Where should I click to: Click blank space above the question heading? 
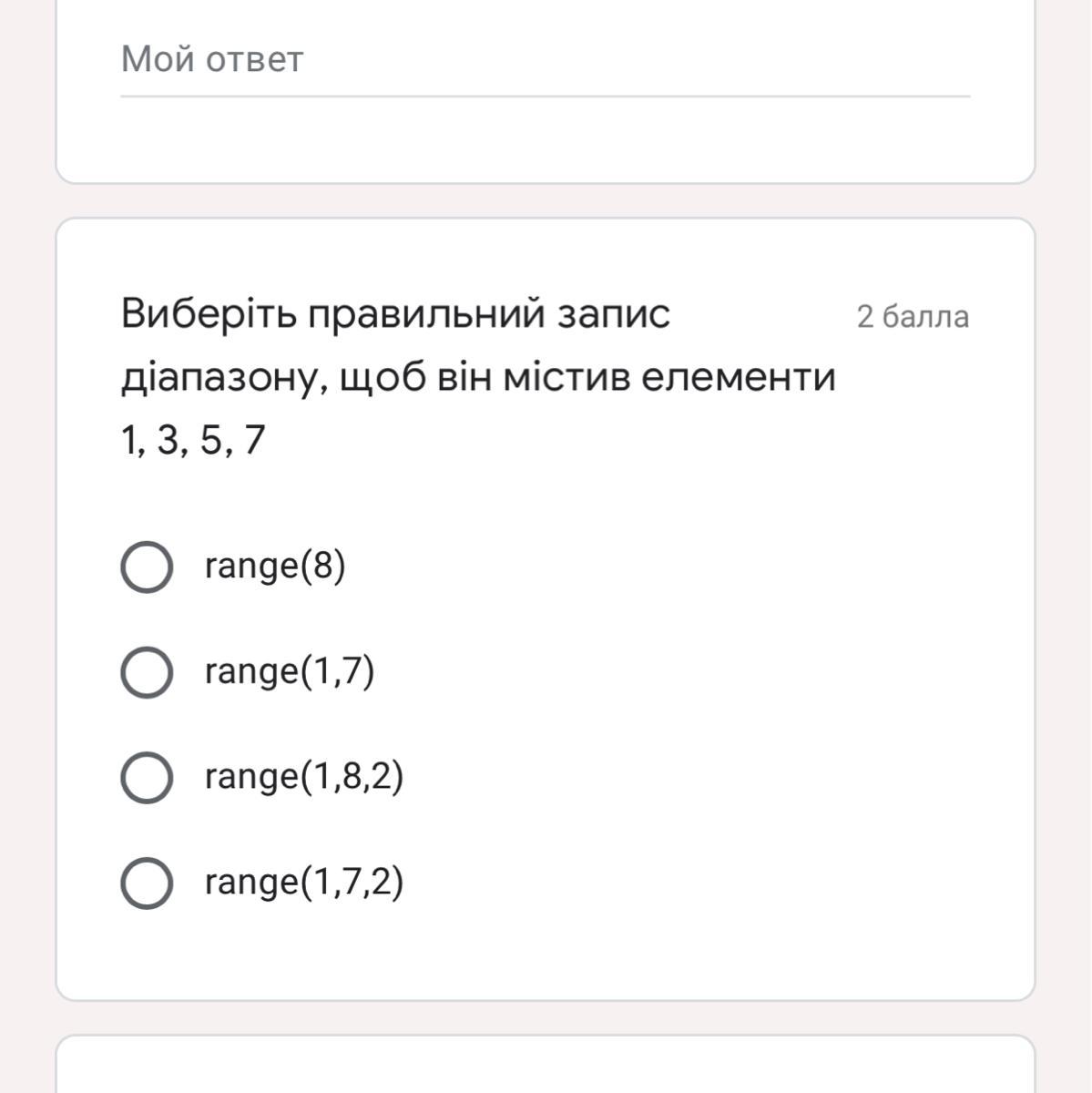coord(545,257)
